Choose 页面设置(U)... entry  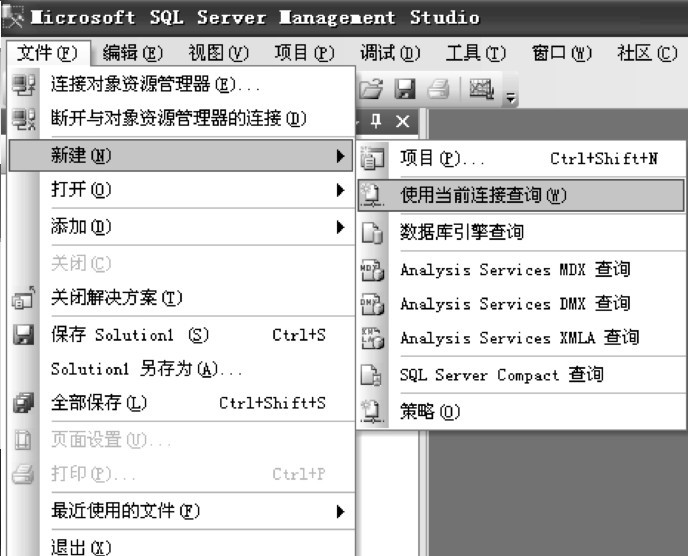pos(181,440)
